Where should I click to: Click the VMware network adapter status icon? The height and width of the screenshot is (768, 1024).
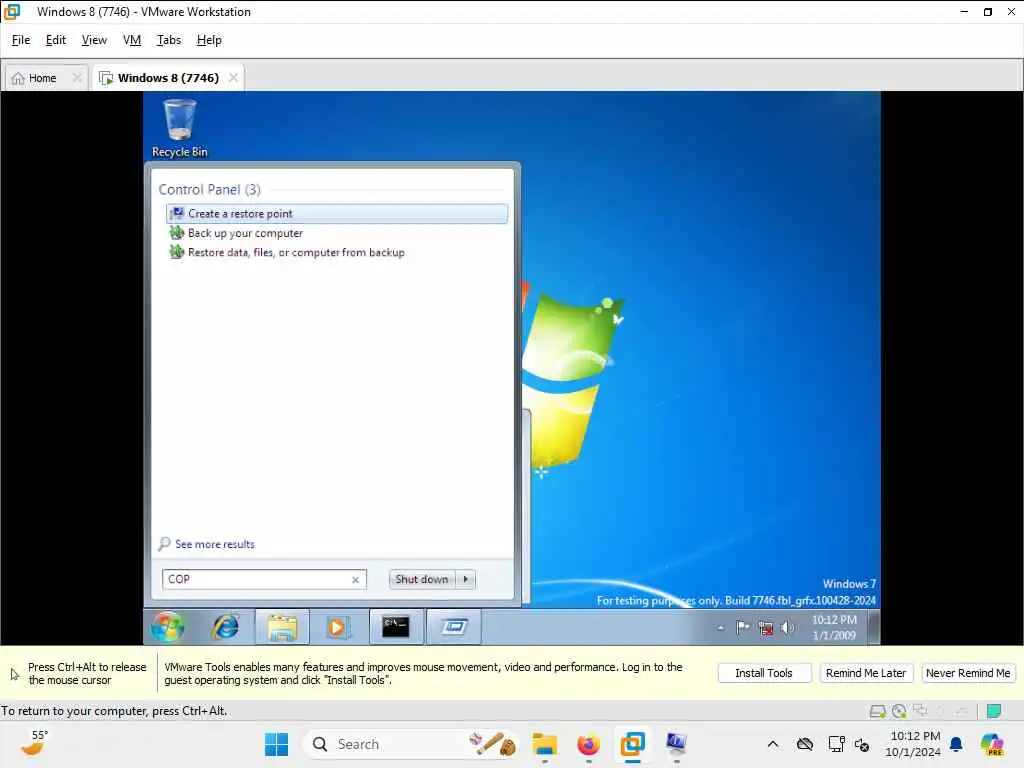coord(920,711)
